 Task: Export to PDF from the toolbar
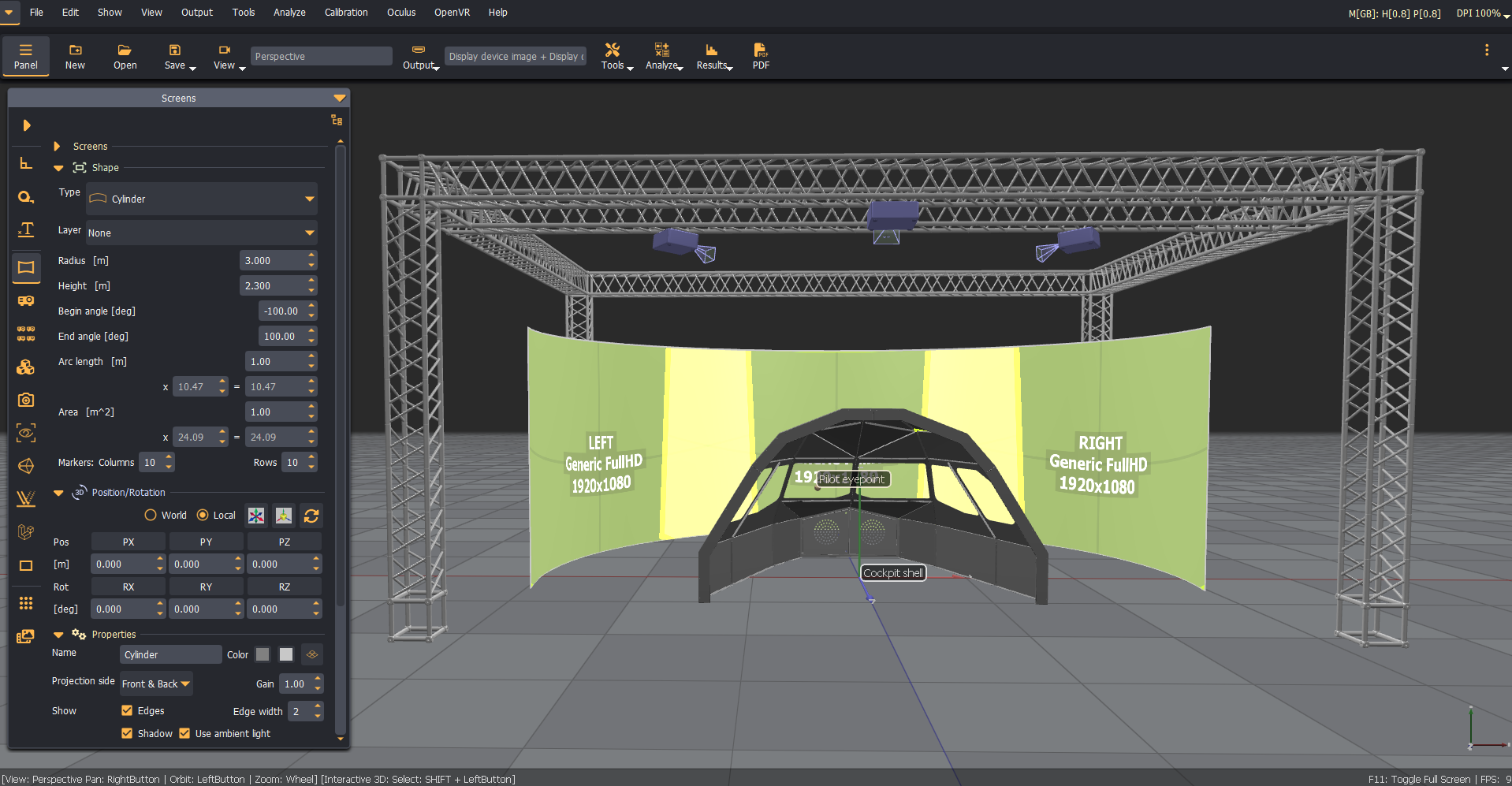click(761, 56)
